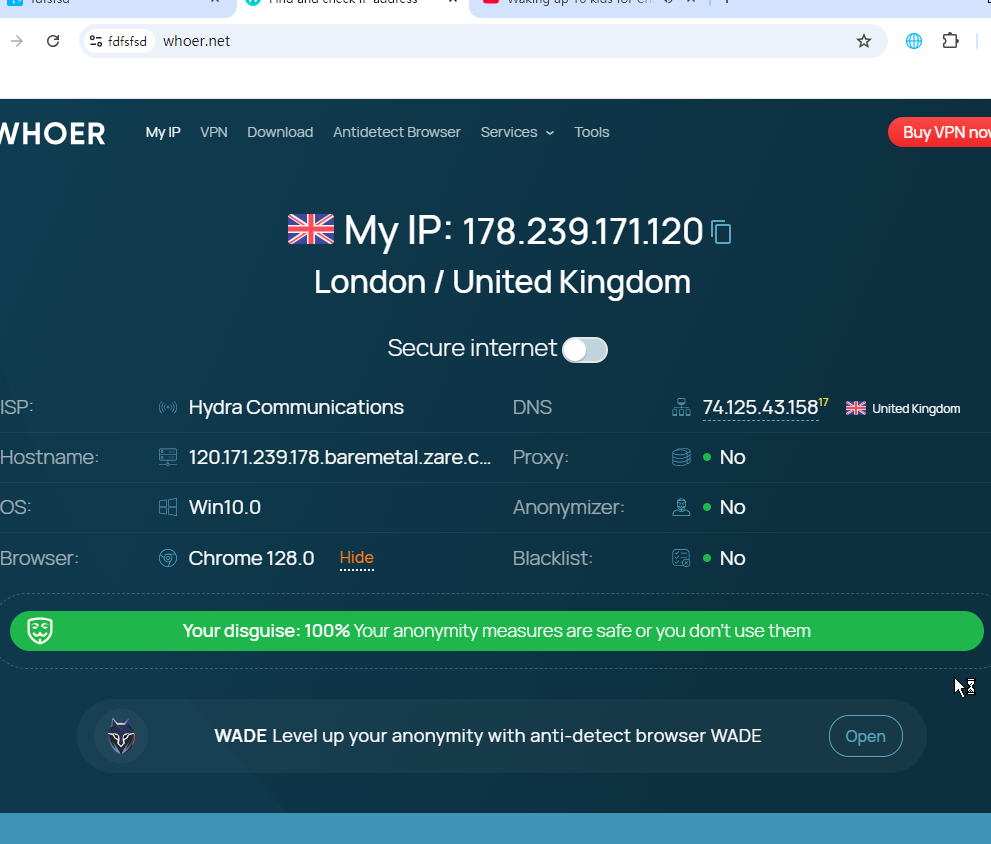Click the IP address 178.239.171.120
Viewport: 991px width, 844px height.
pos(582,231)
